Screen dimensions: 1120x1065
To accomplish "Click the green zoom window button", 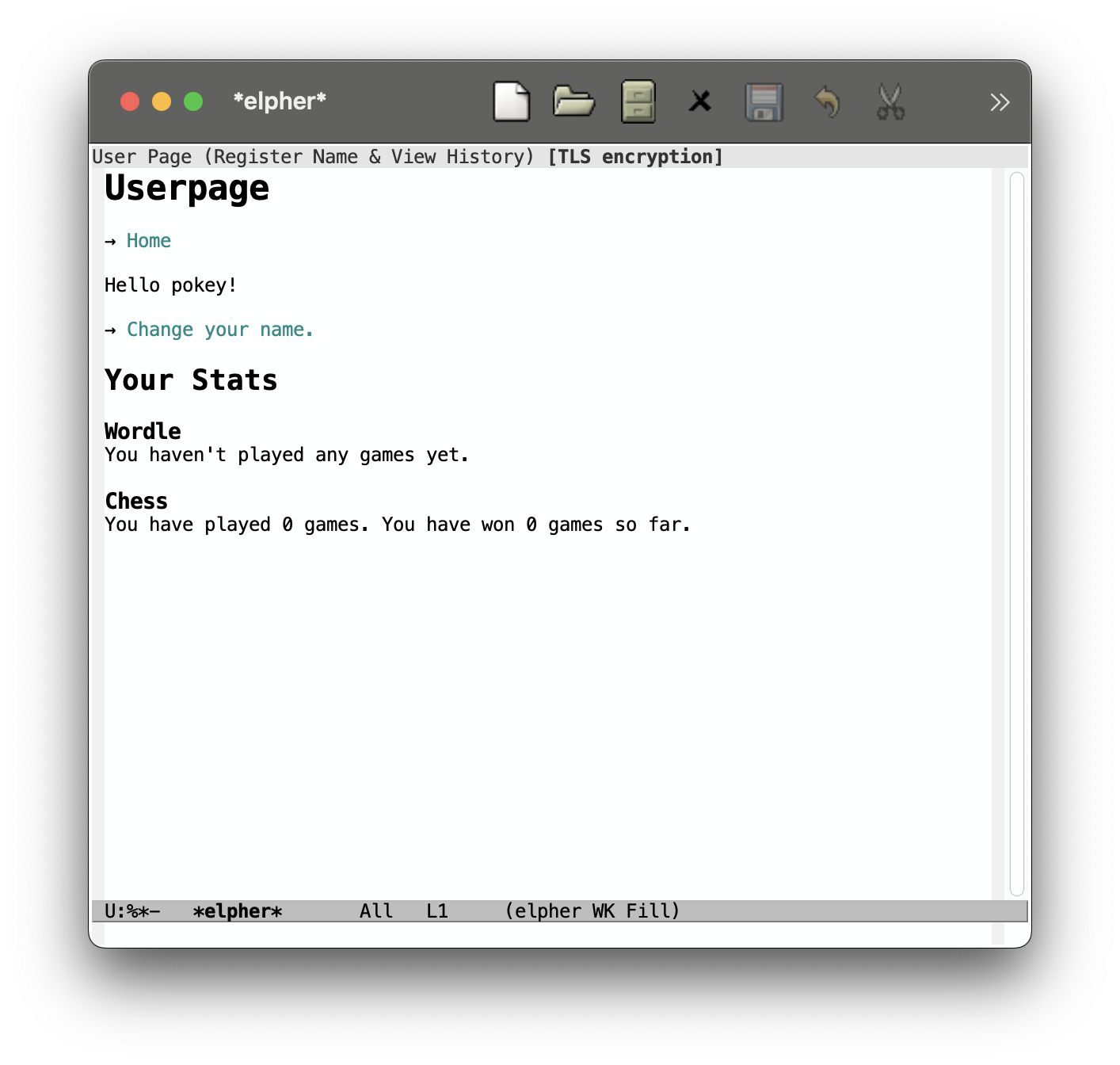I will 193,101.
